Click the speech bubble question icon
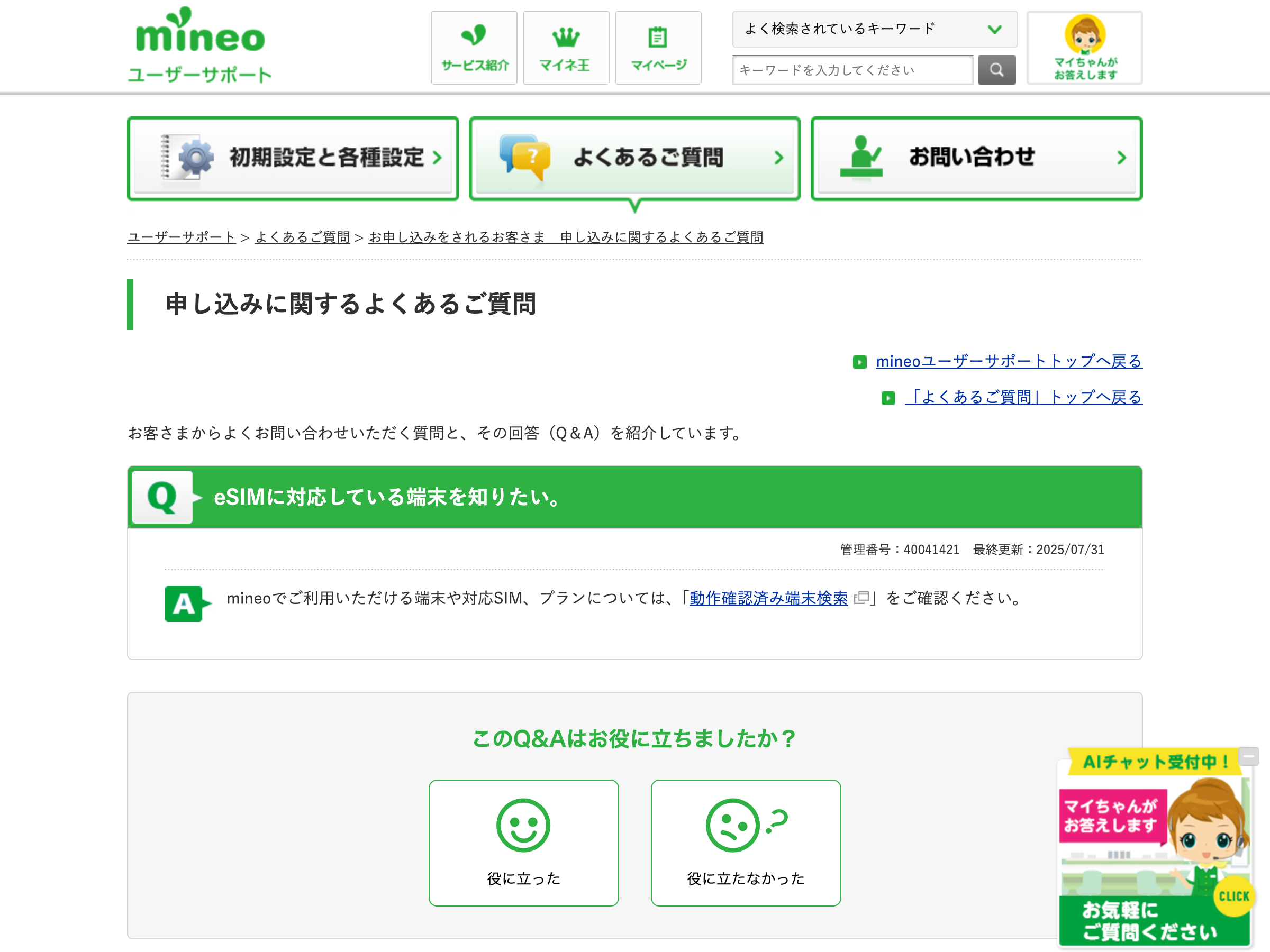Image resolution: width=1270 pixels, height=952 pixels. click(524, 157)
